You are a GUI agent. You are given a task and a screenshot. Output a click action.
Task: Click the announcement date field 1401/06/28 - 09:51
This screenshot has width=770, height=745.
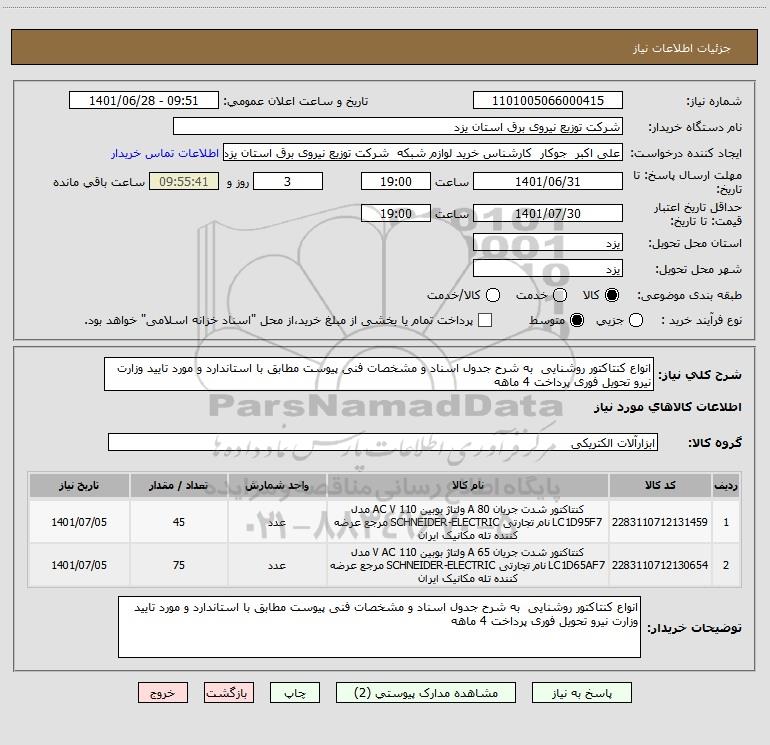pos(144,101)
